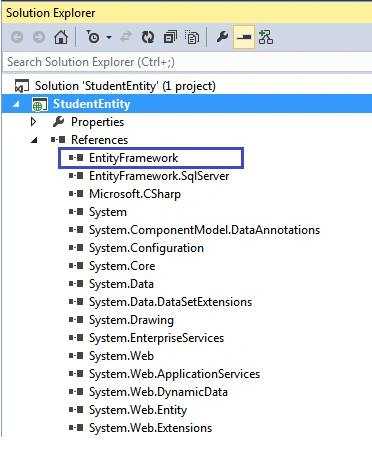Select System.EnterpriseServices reference
Screen dimensions: 372x450
pos(156,338)
